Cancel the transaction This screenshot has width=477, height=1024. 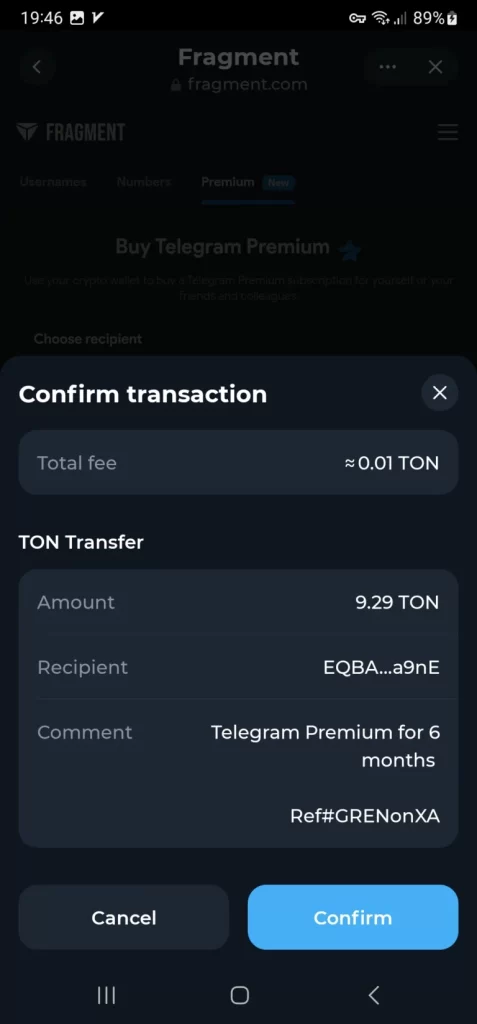click(123, 918)
